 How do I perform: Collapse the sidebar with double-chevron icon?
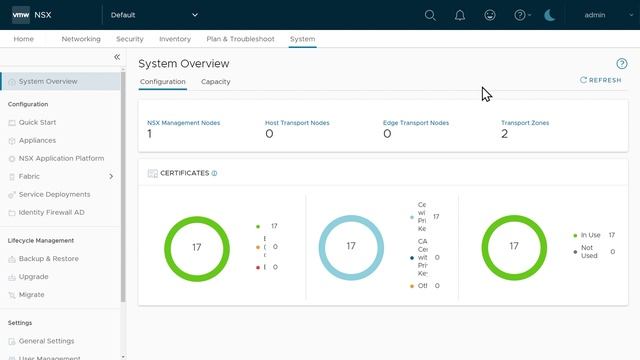tap(117, 57)
